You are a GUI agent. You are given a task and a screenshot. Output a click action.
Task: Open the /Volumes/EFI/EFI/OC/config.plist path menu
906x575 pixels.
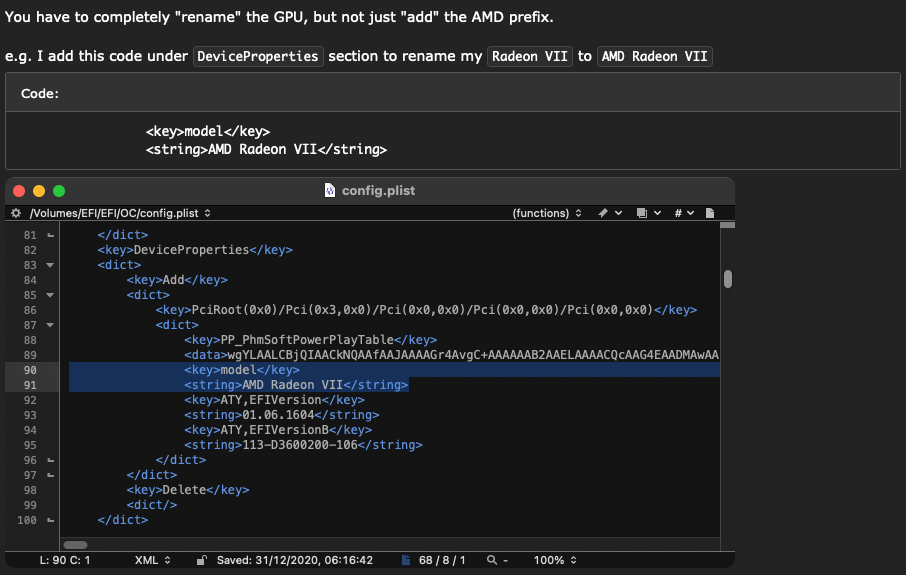point(120,213)
